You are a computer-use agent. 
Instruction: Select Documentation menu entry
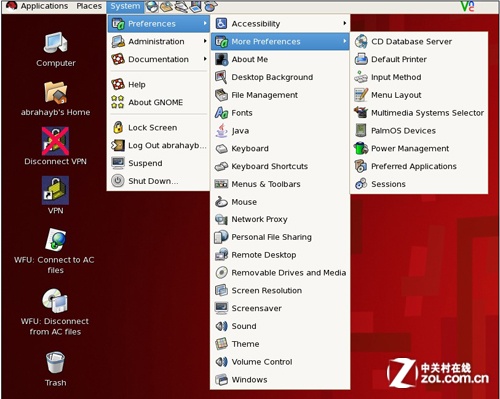pos(158,59)
